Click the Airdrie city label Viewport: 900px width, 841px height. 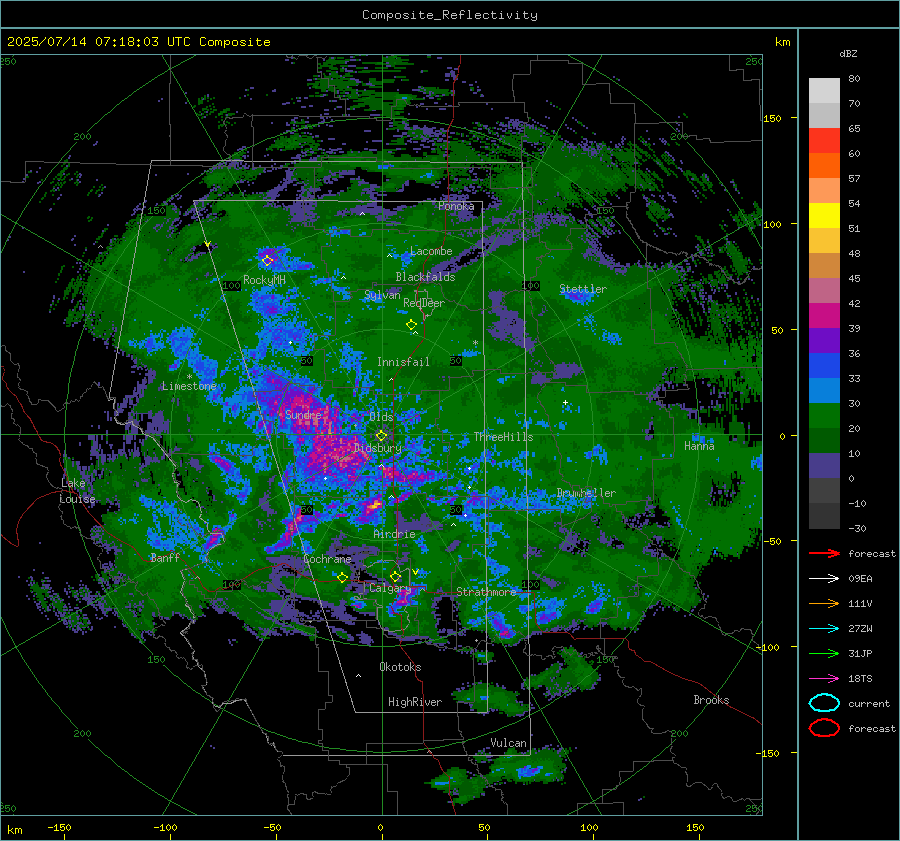click(x=394, y=534)
